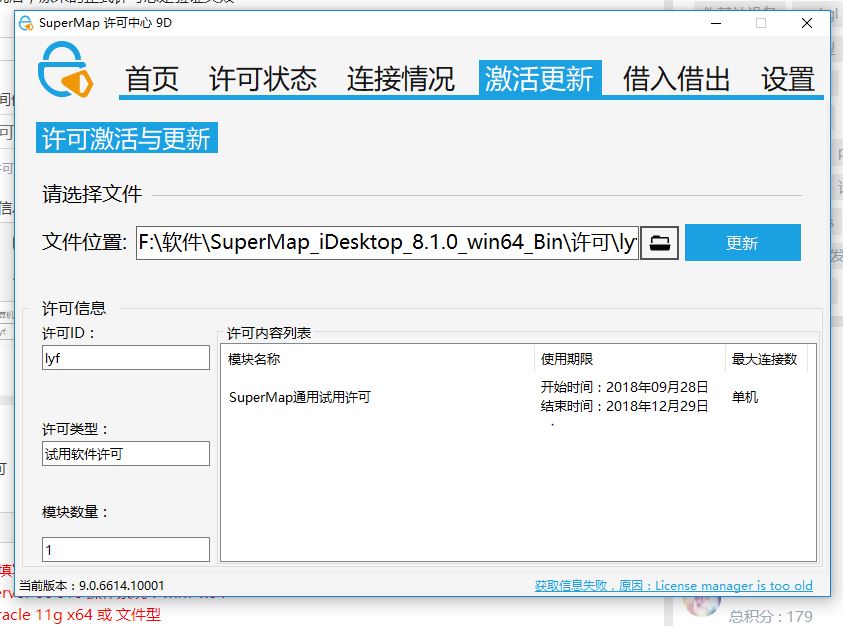
Task: Switch to the 许可状态 tab
Action: click(x=263, y=79)
